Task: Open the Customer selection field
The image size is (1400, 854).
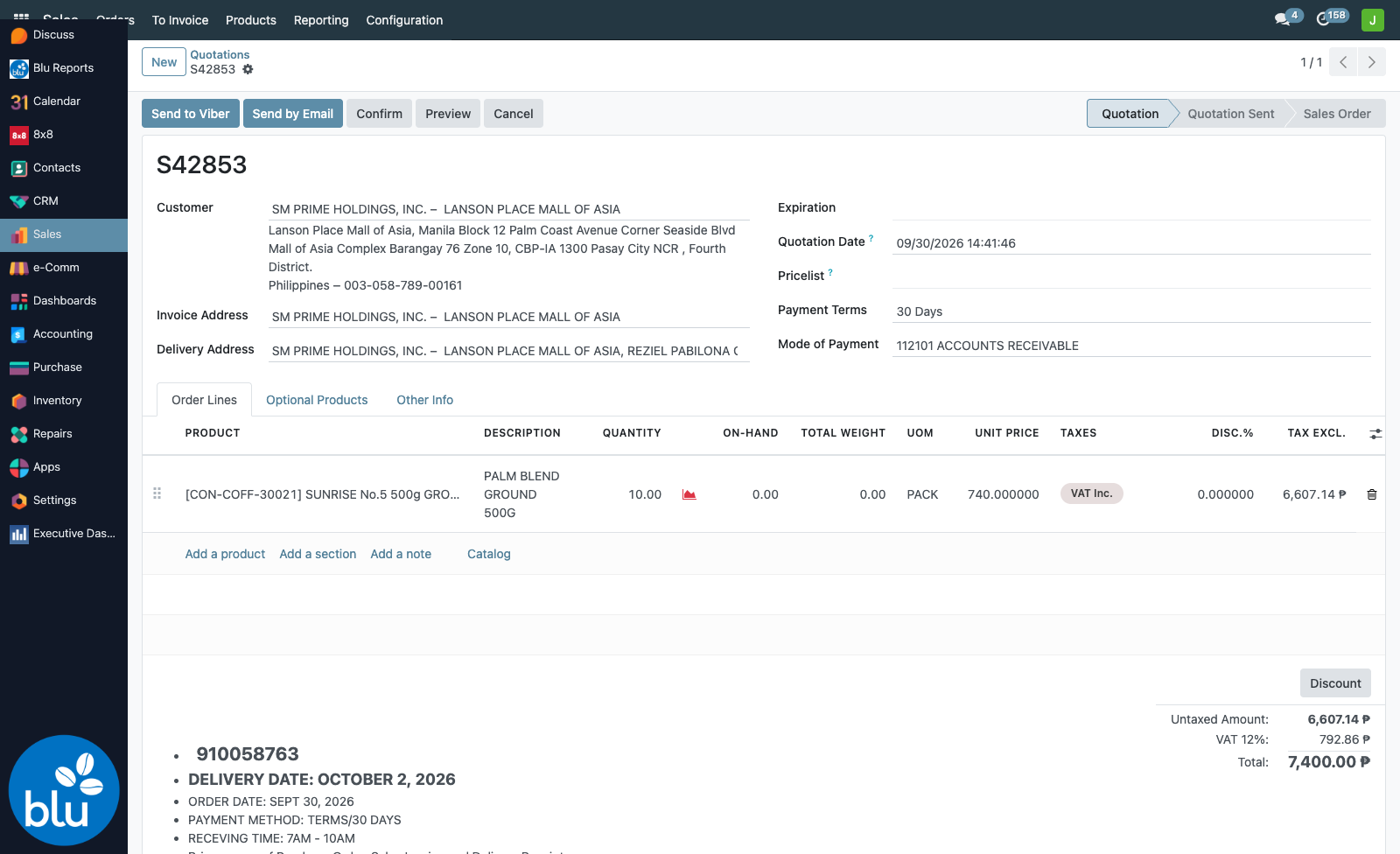Action: pos(509,209)
